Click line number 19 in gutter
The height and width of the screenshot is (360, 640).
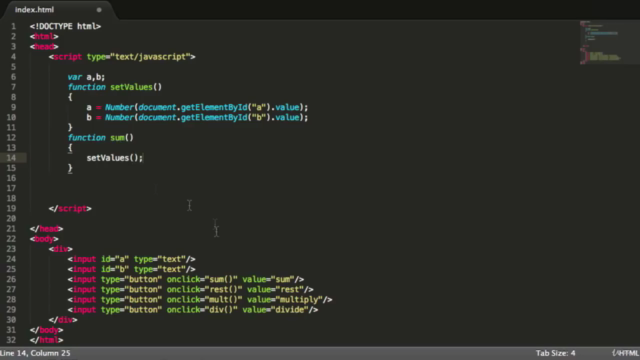point(11,209)
